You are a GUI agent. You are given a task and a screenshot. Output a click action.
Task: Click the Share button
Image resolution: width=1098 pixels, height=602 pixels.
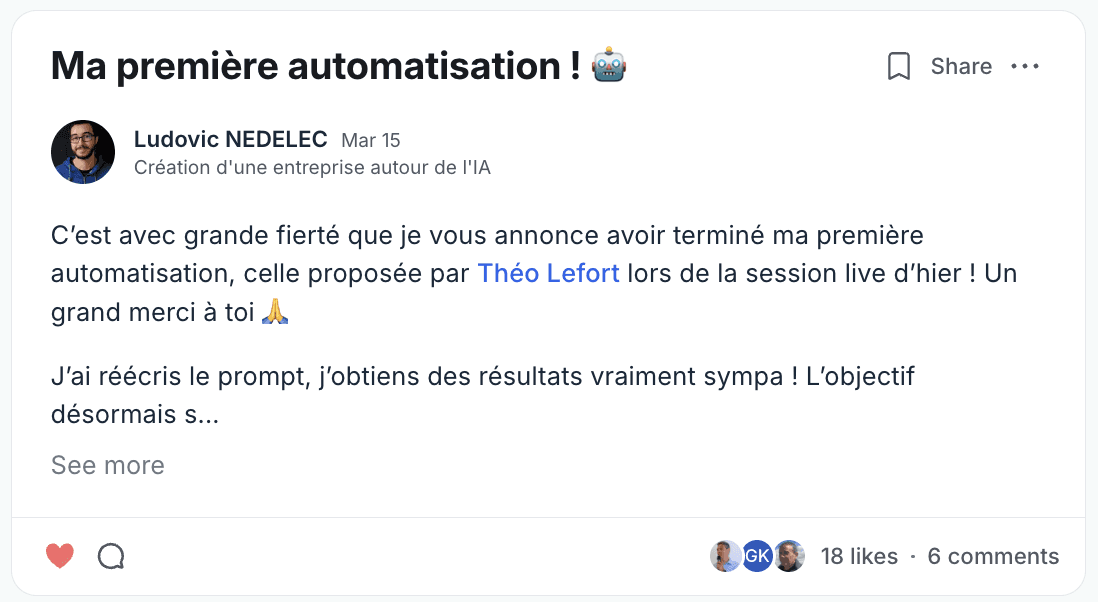pyautogui.click(x=961, y=66)
